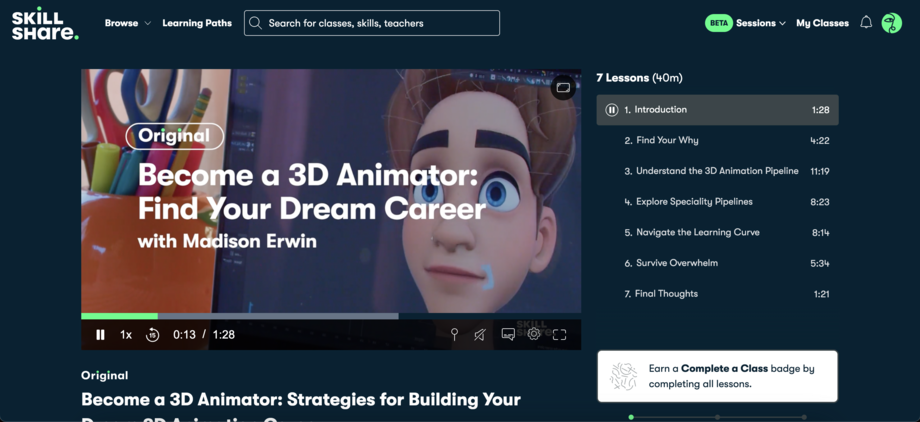Open notifications bell

(866, 23)
